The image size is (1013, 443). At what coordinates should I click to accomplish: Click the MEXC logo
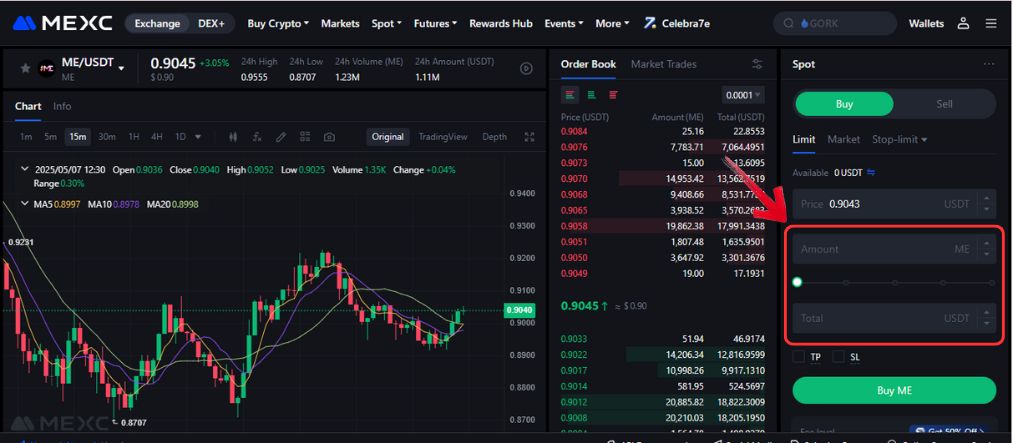point(62,23)
